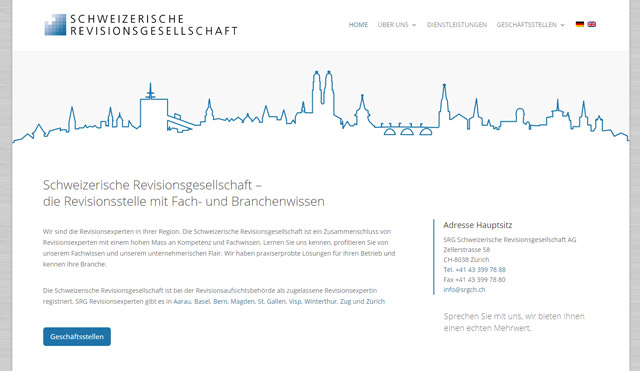Image resolution: width=640 pixels, height=371 pixels.
Task: Open the ÜBER UNS menu item
Action: click(x=393, y=25)
